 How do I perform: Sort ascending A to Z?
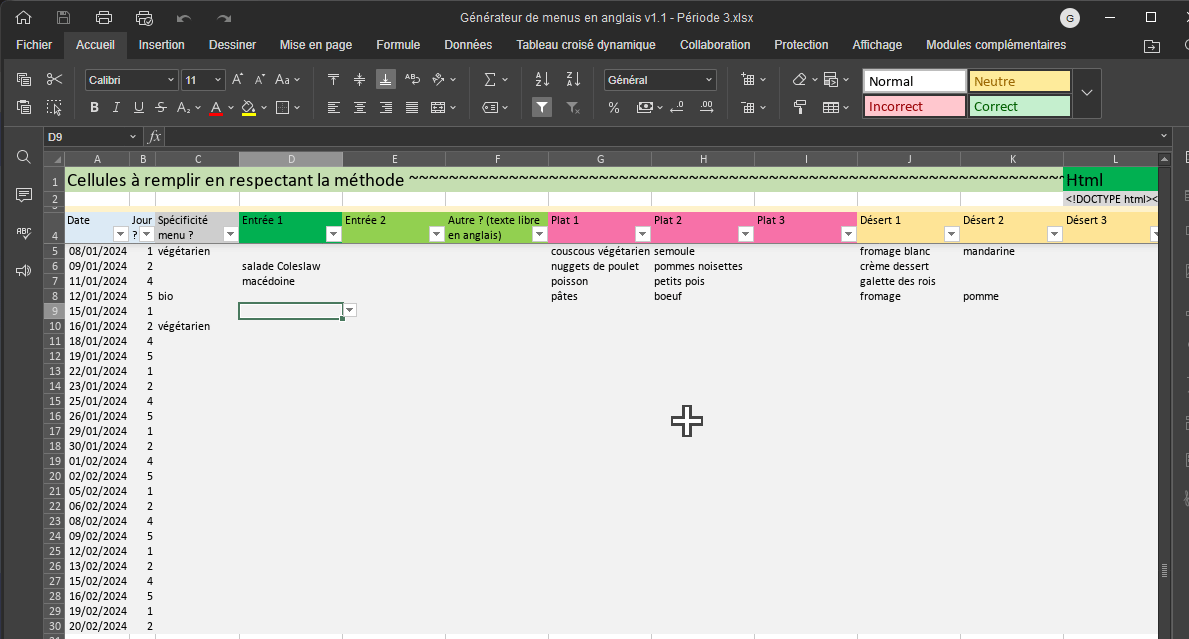[542, 80]
